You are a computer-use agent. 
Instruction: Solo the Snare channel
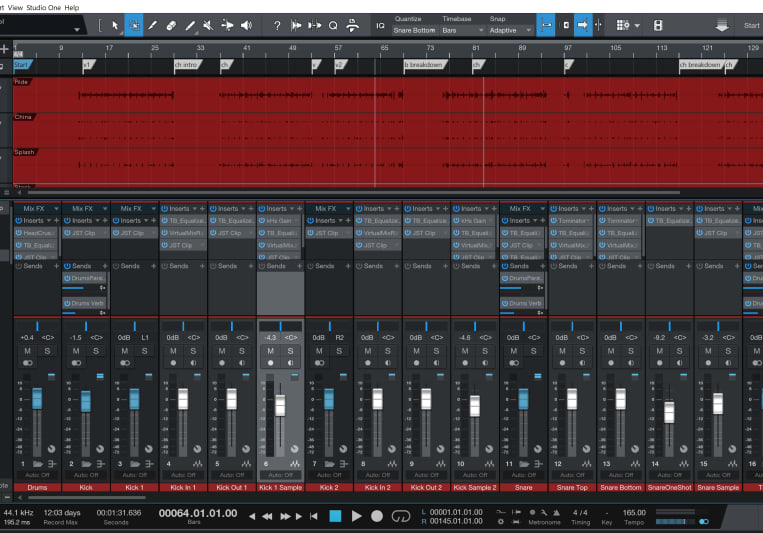coord(534,351)
